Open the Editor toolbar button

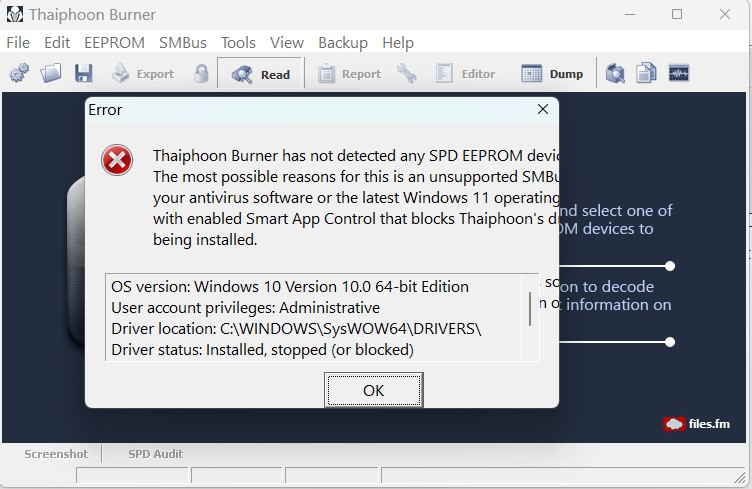pos(466,74)
